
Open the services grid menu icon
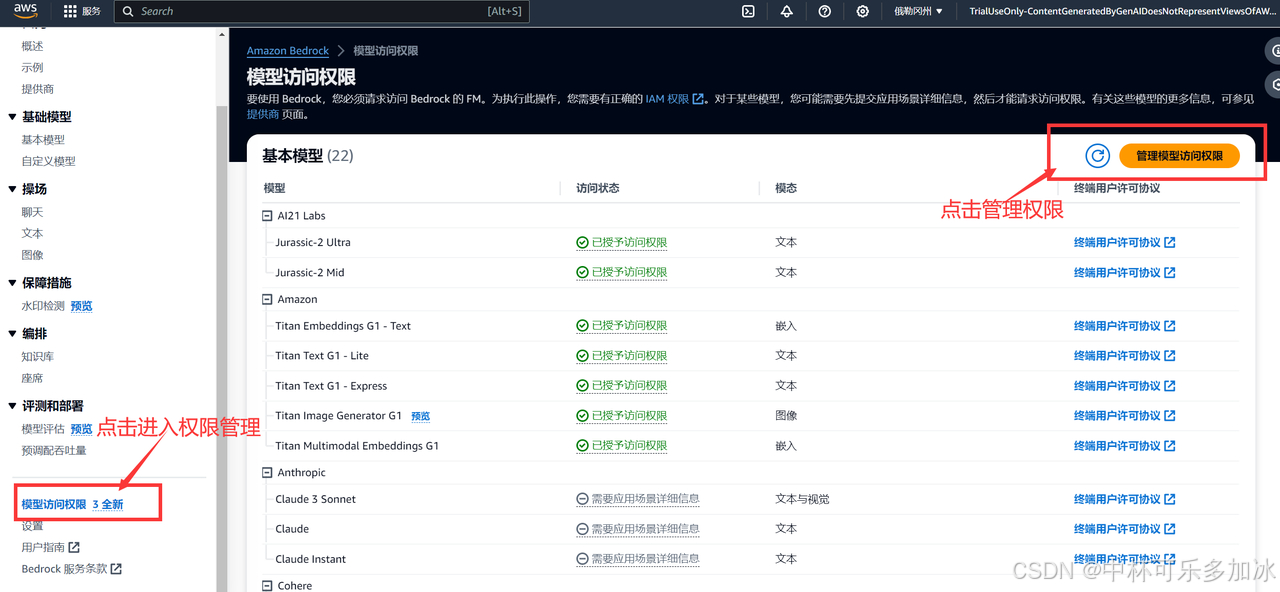coord(70,12)
